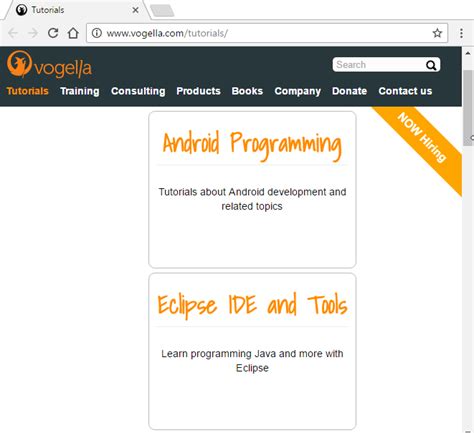Click the browser back arrow
This screenshot has width=474, height=433.
tap(13, 33)
